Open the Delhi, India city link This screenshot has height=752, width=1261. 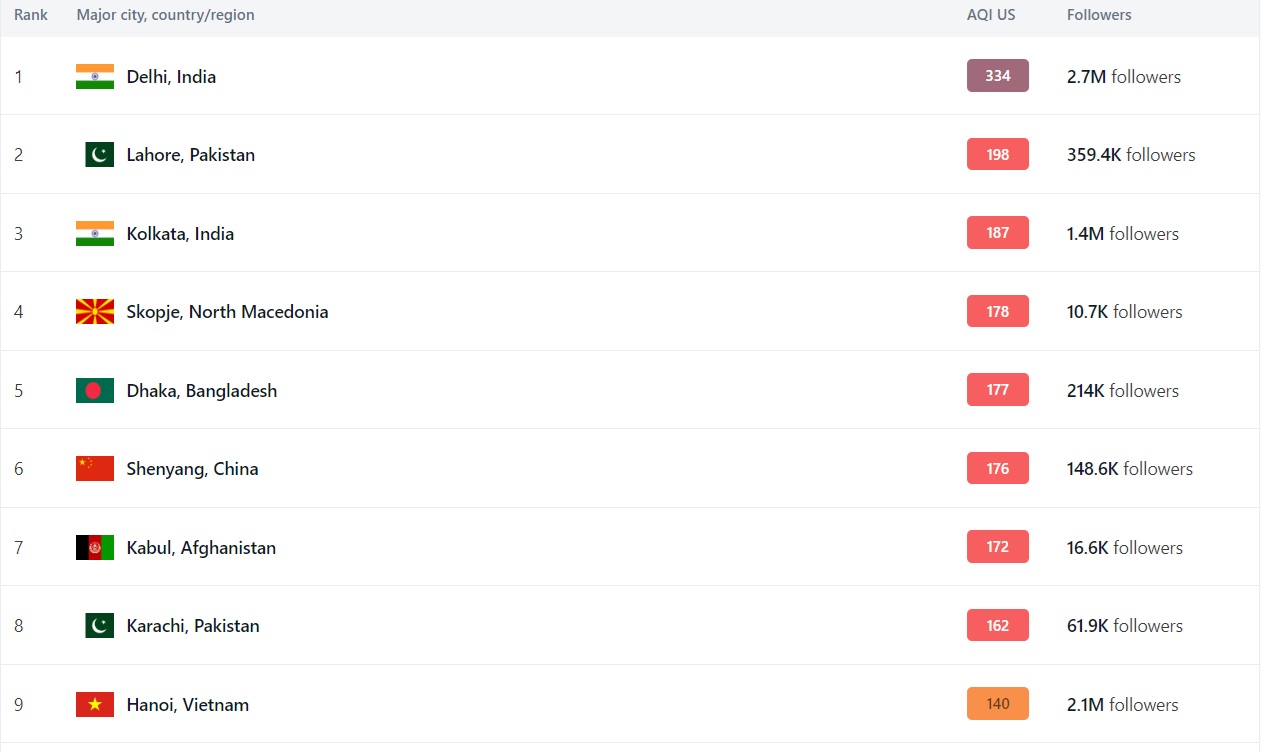pos(171,77)
